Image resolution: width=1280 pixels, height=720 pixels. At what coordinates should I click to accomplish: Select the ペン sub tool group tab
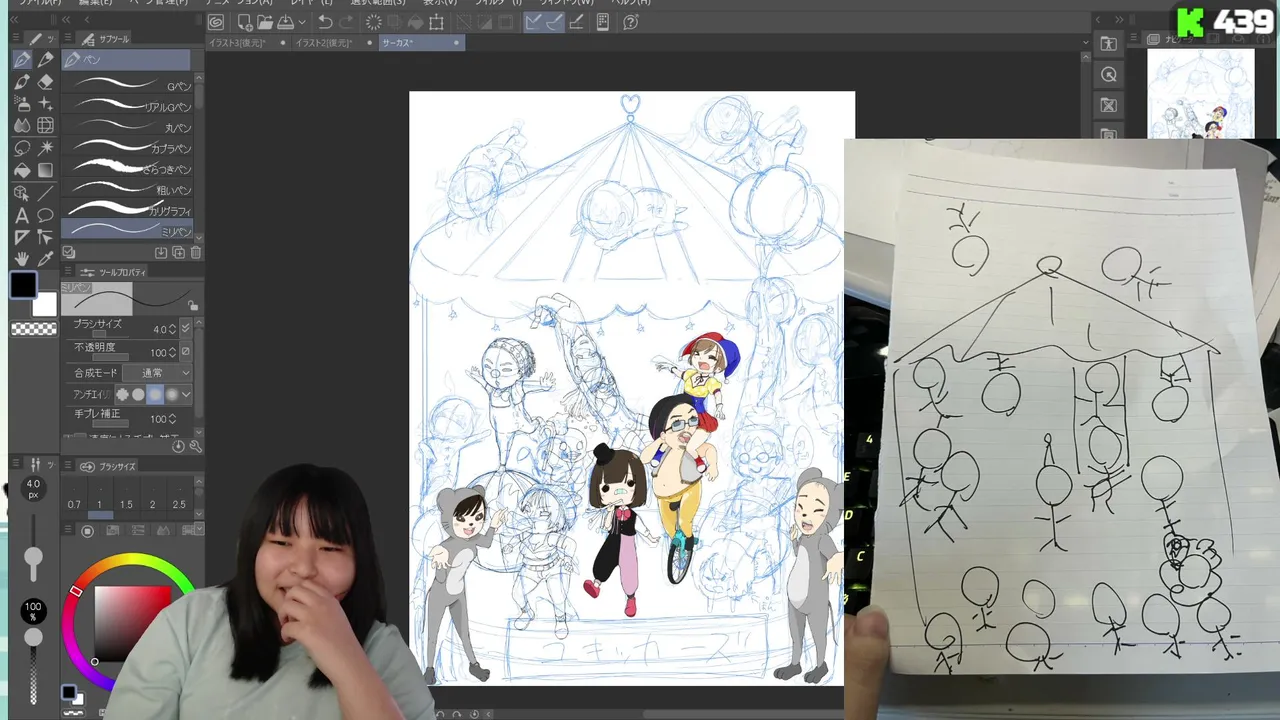[126, 60]
